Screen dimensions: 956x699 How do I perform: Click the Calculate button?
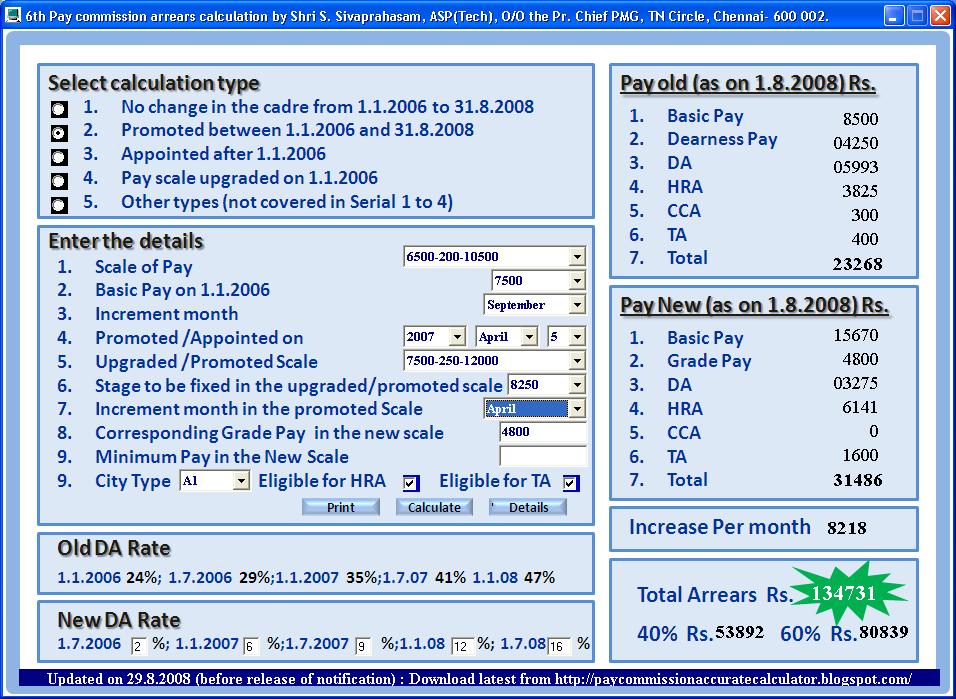point(434,507)
